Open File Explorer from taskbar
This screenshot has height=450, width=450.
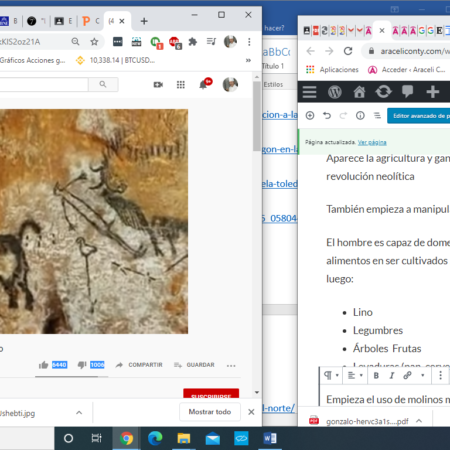[184, 438]
